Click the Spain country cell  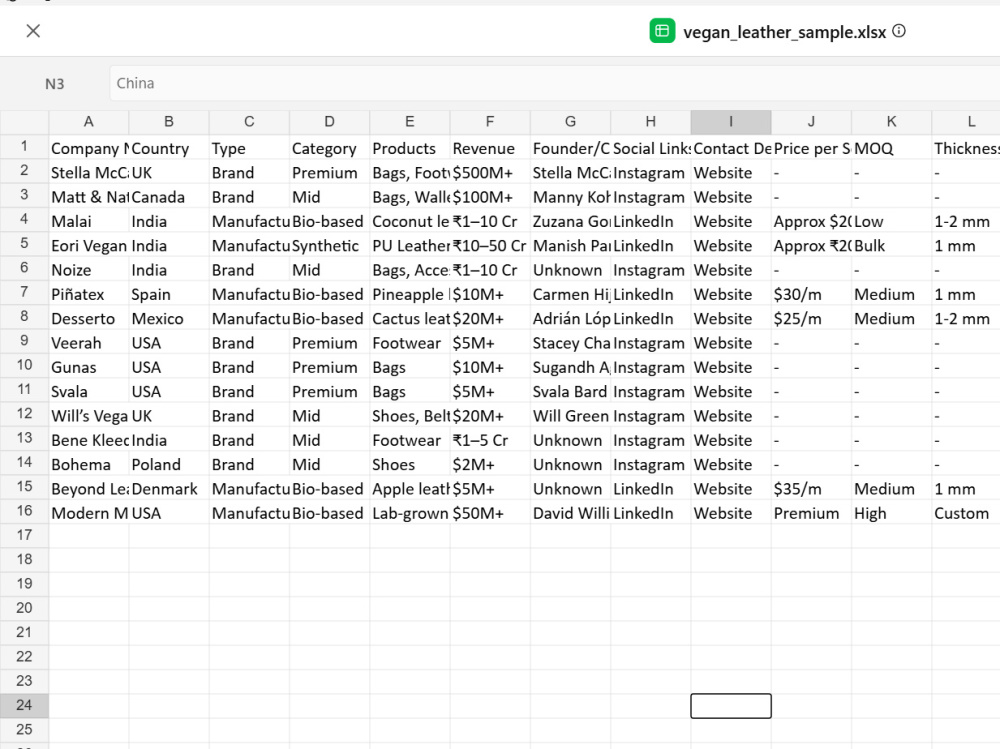coord(169,294)
